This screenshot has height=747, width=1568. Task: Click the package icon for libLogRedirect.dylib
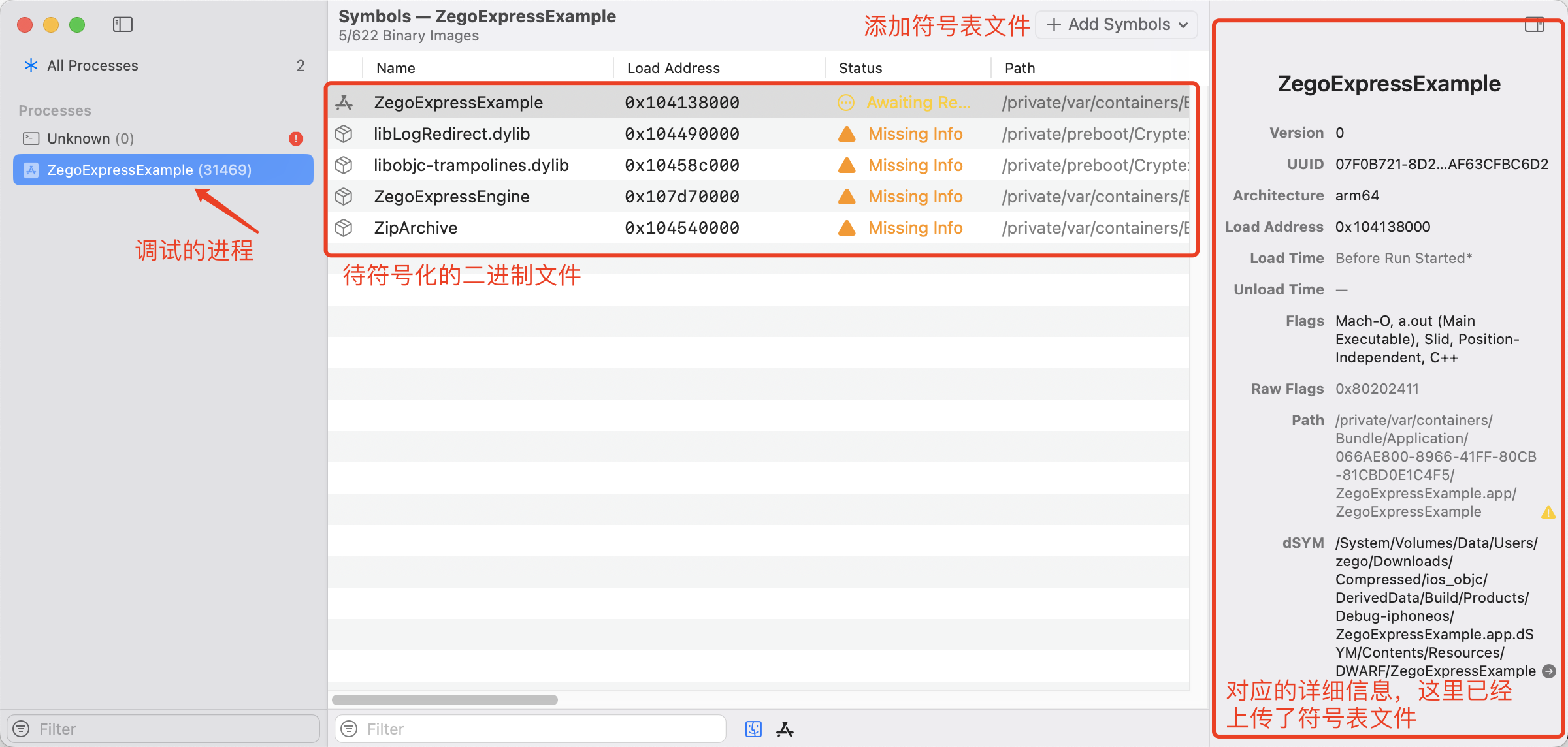(x=344, y=134)
